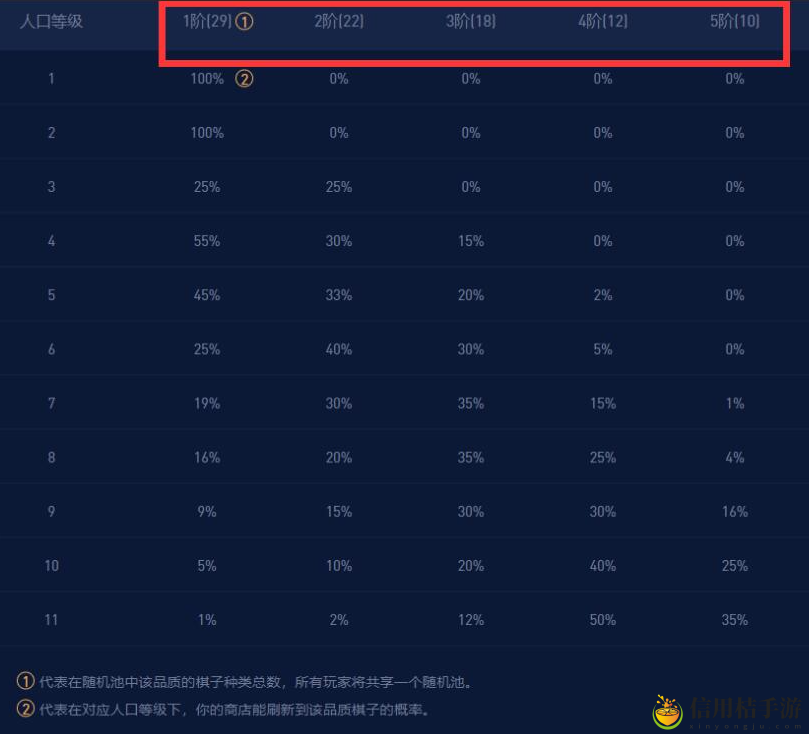Screen dimensions: 809x734
Task: Click the 19% cell in level 7 row
Action: click(x=207, y=403)
